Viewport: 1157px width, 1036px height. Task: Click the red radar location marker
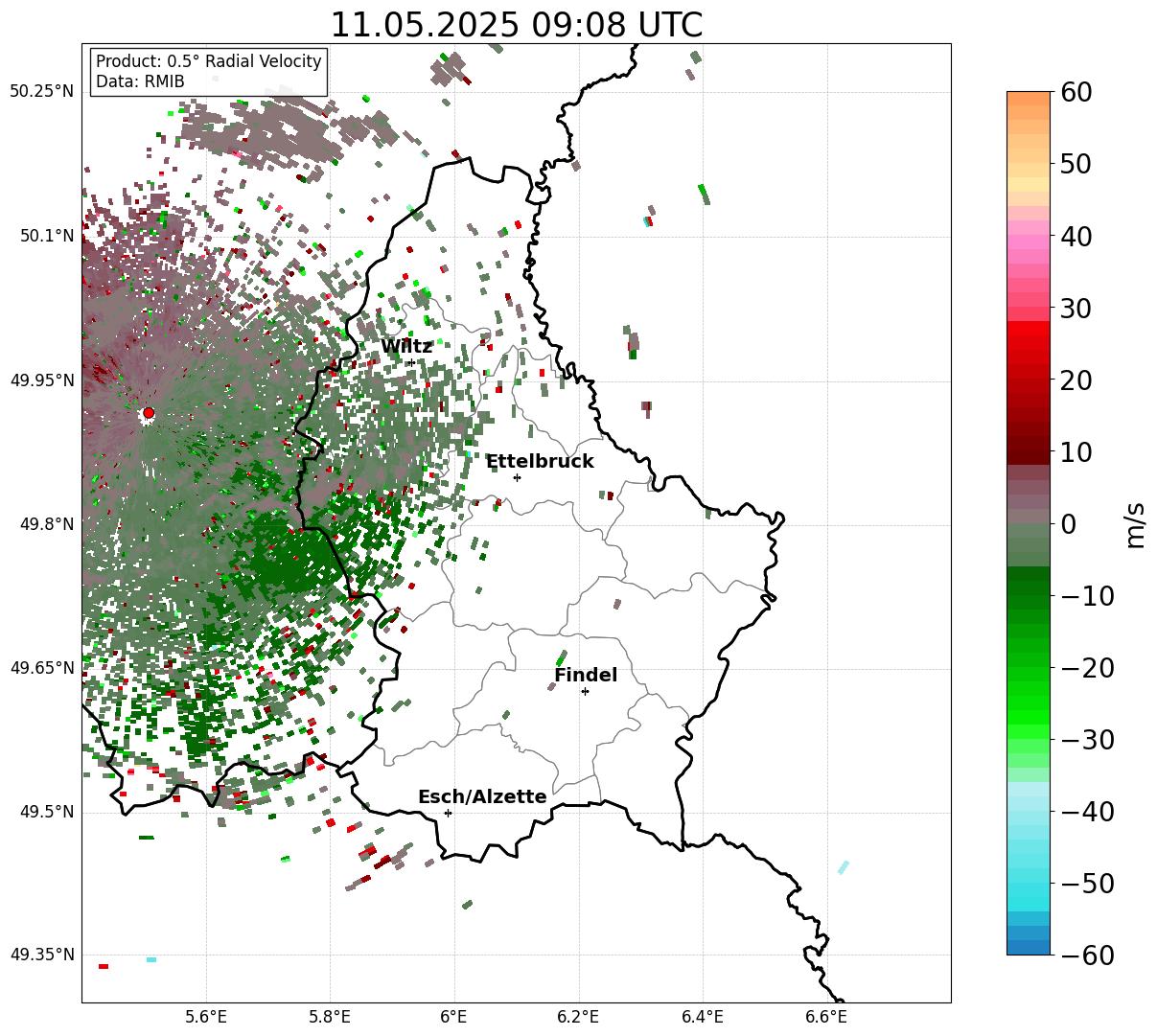(x=149, y=413)
